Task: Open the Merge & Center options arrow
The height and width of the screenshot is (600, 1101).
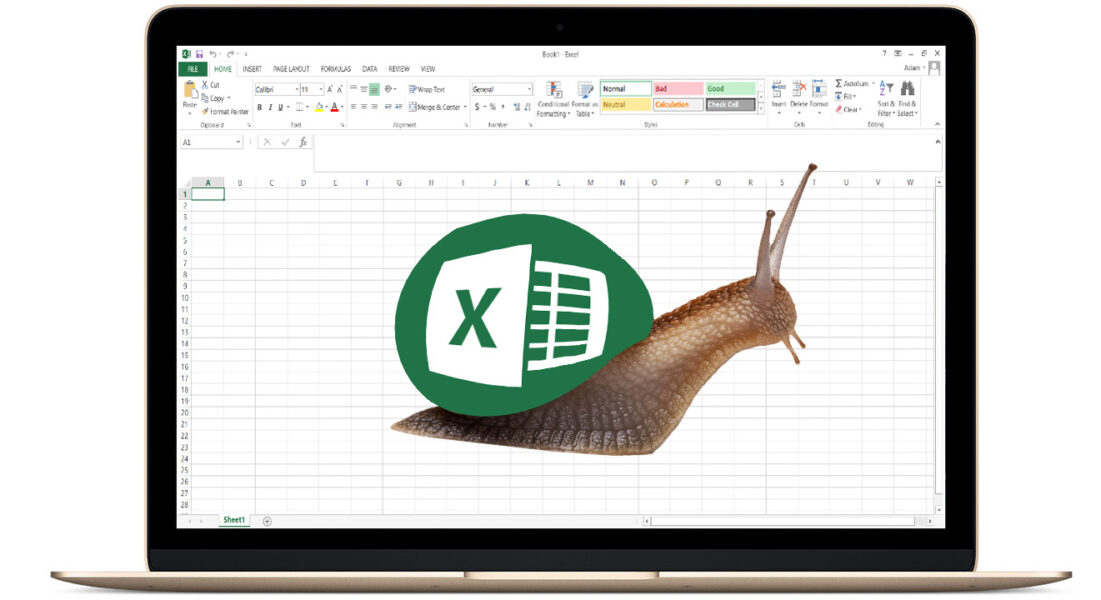Action: click(x=465, y=107)
